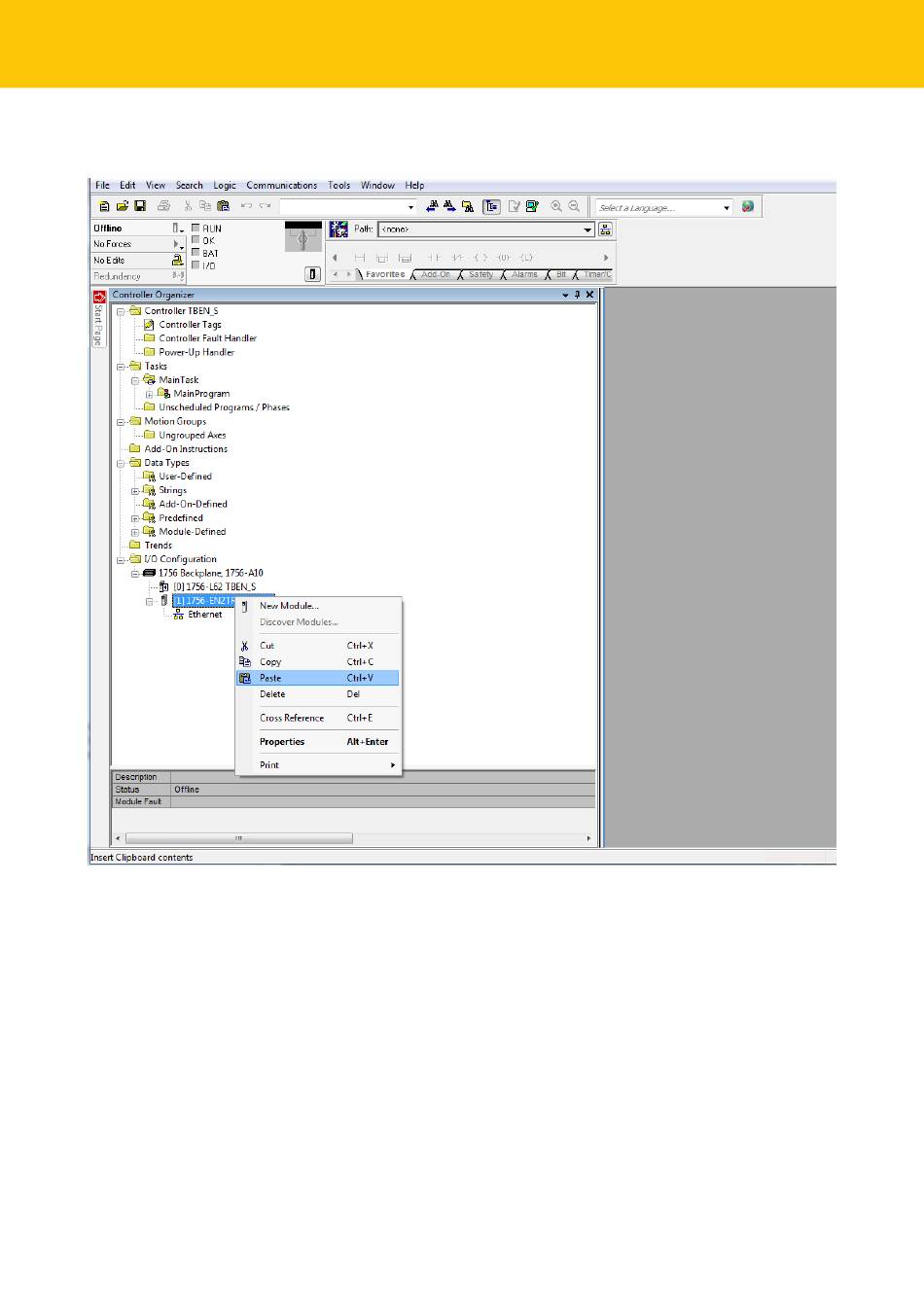
Task: Switch to the Safety instruction tab
Action: tap(480, 274)
